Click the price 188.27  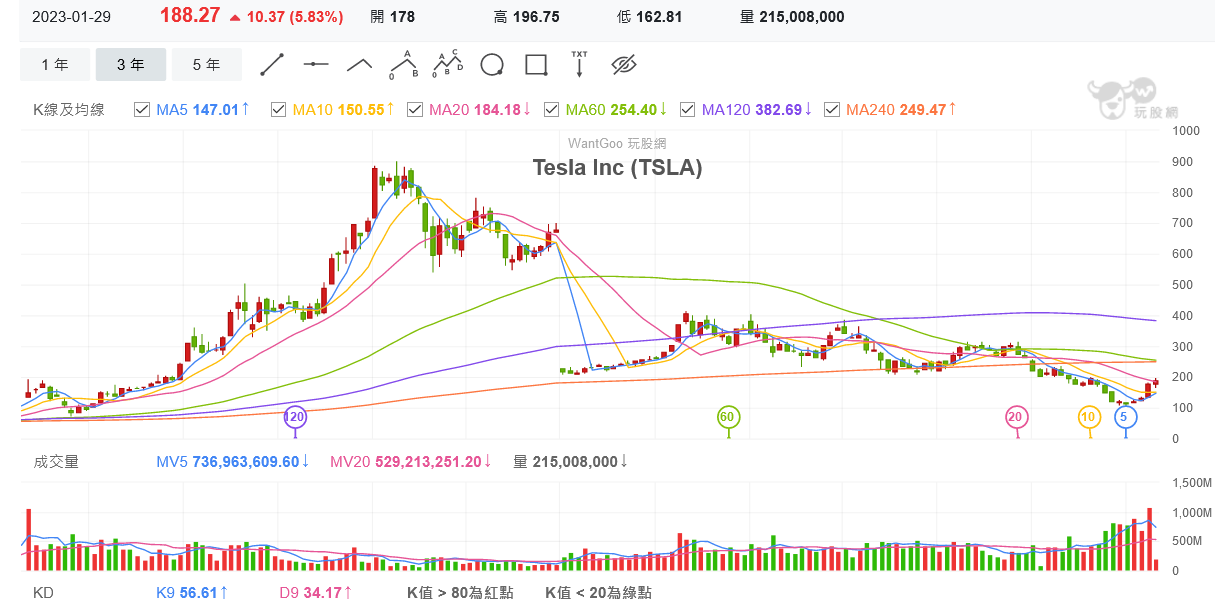coord(190,16)
